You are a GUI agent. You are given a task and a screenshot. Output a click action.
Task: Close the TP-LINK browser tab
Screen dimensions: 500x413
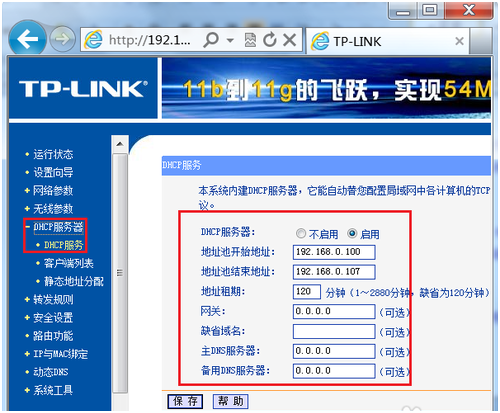click(459, 41)
